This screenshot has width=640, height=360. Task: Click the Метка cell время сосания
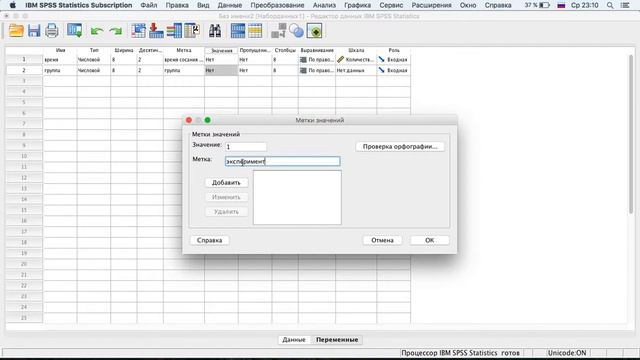point(184,60)
